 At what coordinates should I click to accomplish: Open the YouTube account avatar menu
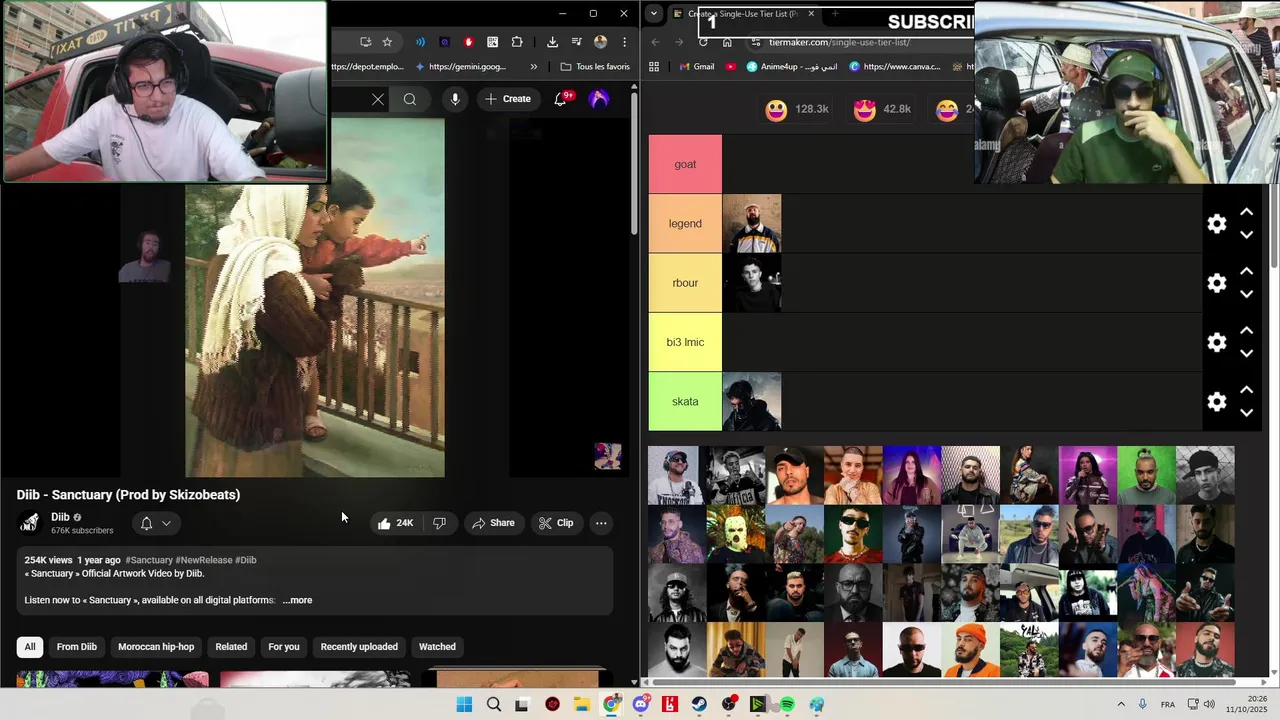click(x=599, y=99)
